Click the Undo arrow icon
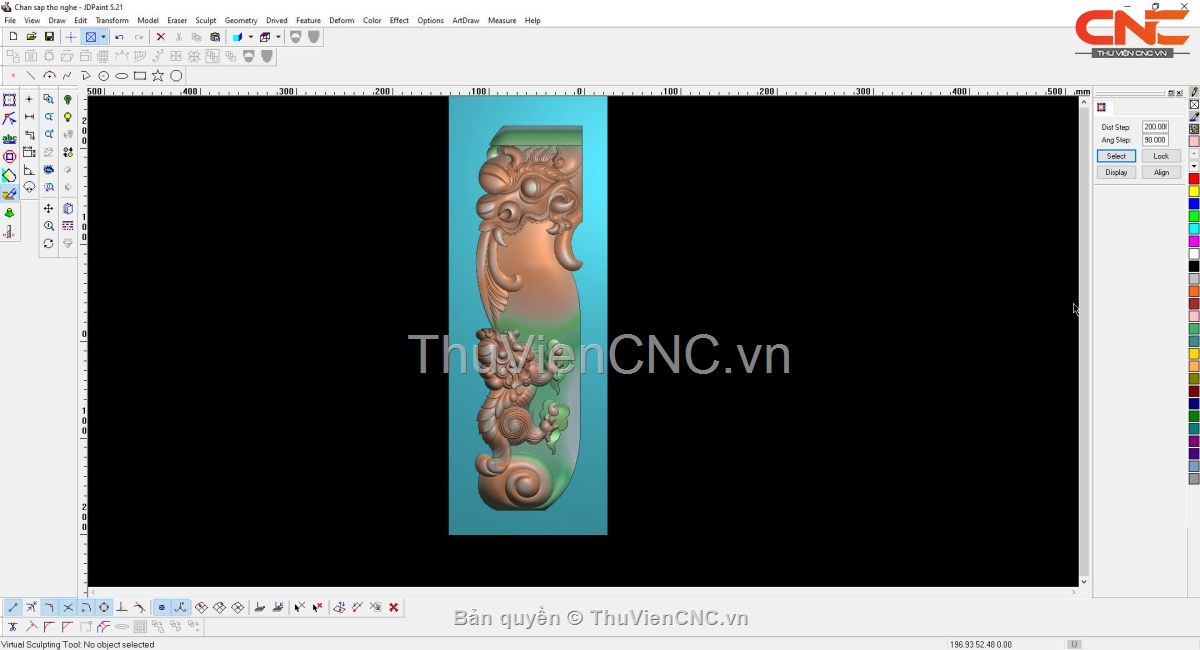This screenshot has width=1200, height=650. click(x=119, y=37)
